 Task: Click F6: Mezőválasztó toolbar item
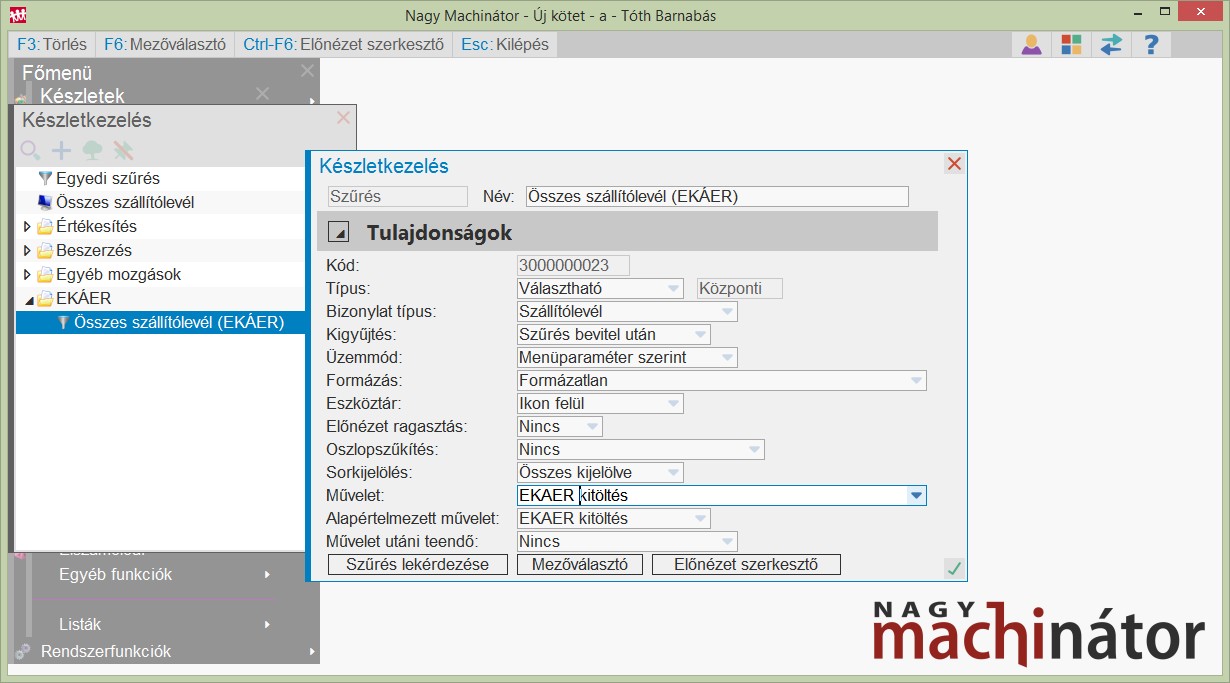[165, 45]
